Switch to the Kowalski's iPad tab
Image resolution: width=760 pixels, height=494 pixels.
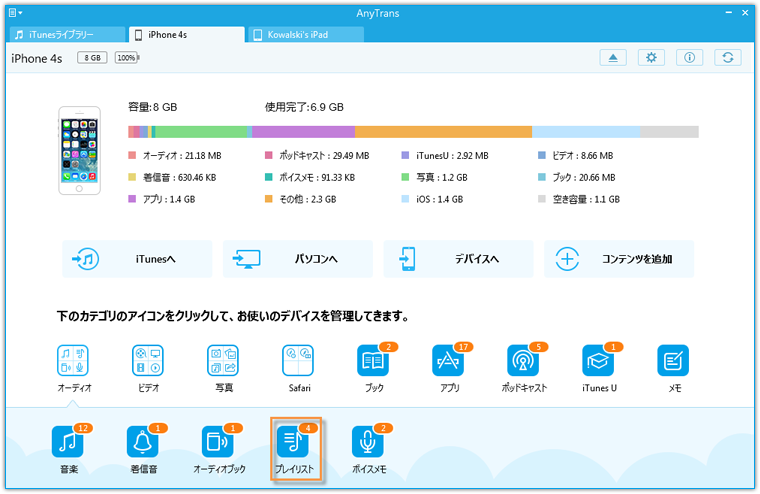(306, 35)
